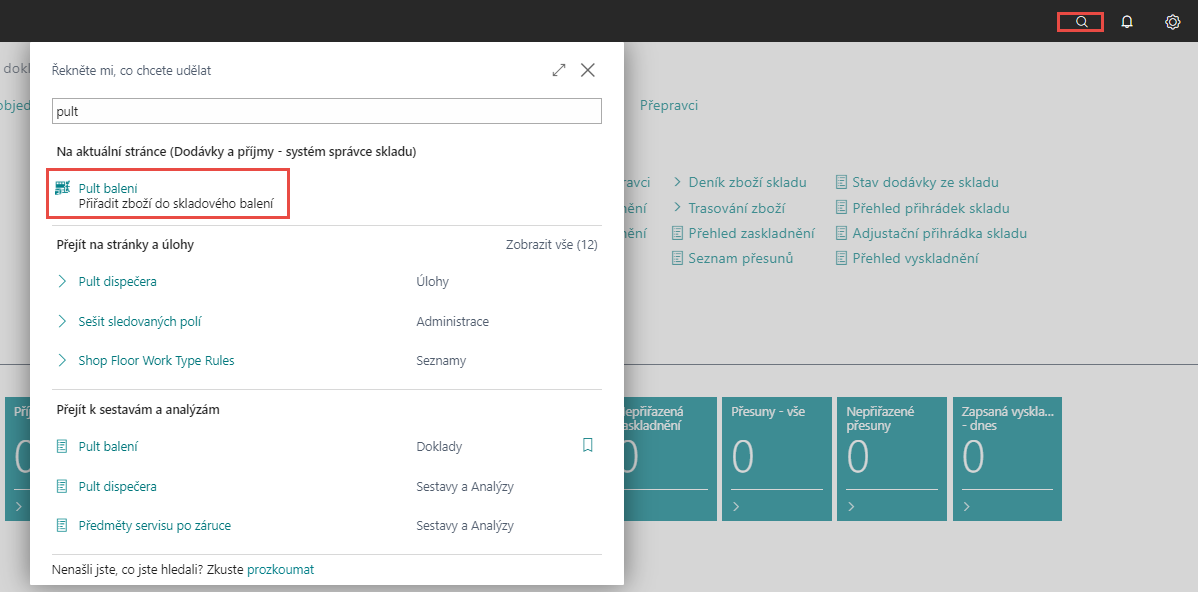Open the Přepravci menu item
The height and width of the screenshot is (592, 1198).
(x=668, y=105)
